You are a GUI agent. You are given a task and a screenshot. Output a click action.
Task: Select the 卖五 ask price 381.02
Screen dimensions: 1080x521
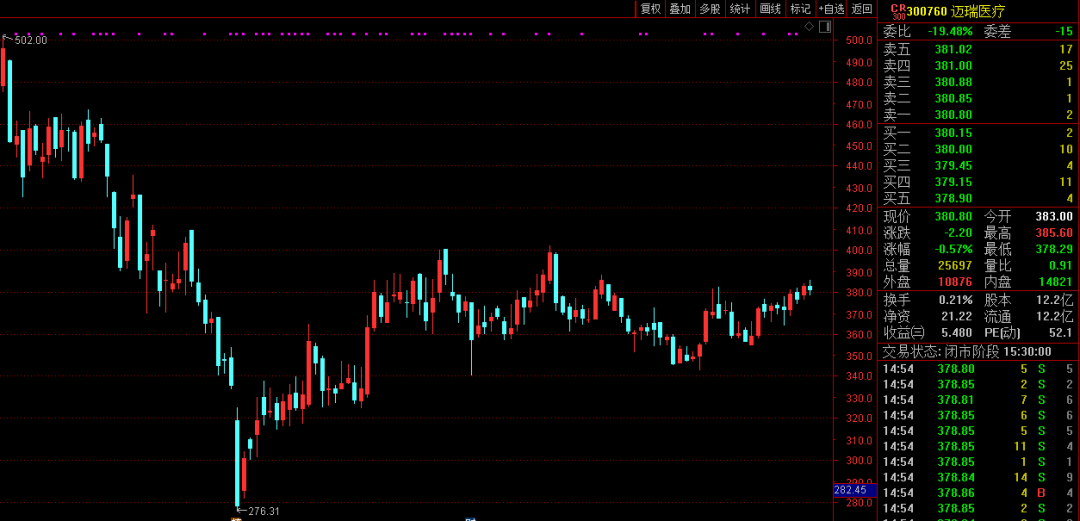coord(952,49)
